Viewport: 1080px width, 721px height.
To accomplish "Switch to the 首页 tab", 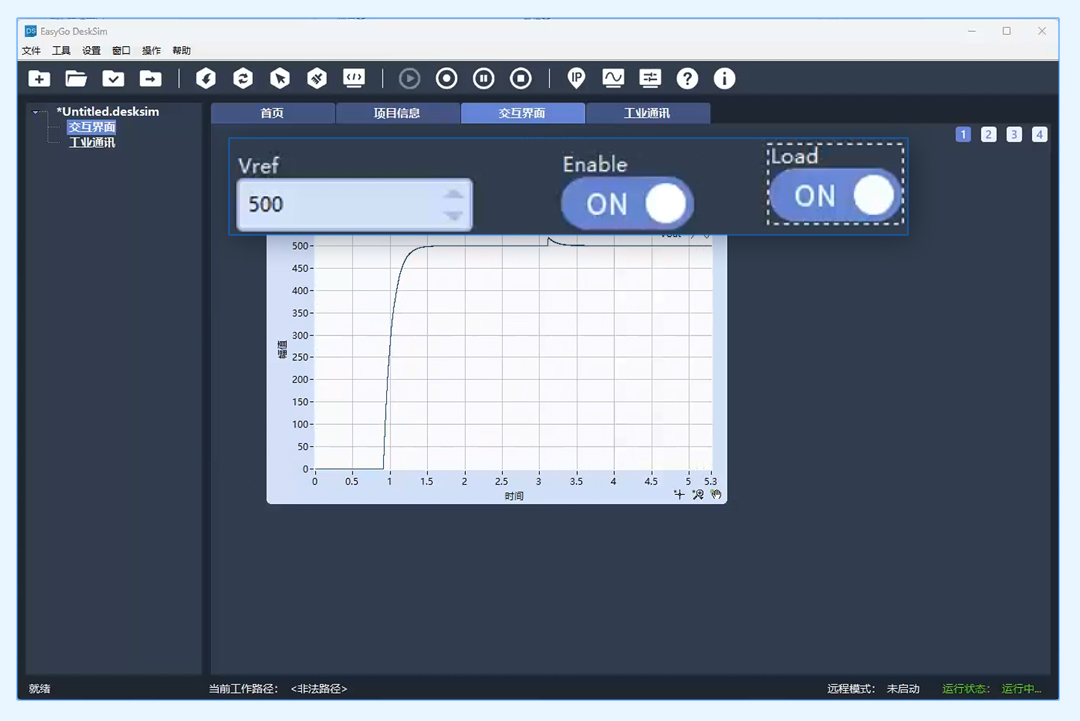I will (x=272, y=113).
